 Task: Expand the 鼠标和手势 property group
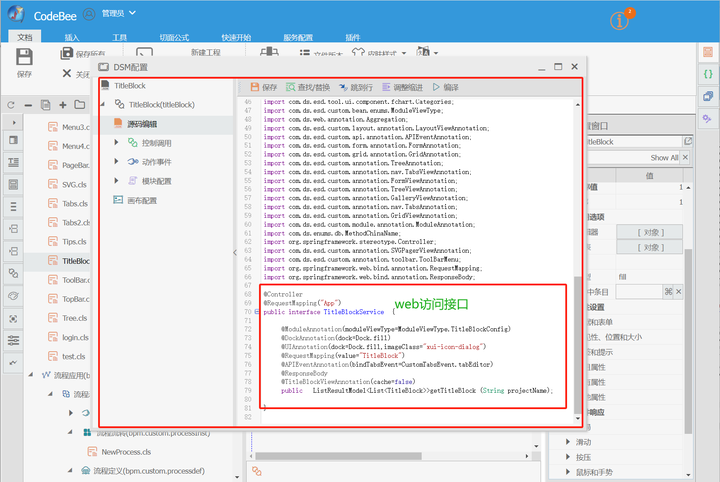click(x=568, y=472)
